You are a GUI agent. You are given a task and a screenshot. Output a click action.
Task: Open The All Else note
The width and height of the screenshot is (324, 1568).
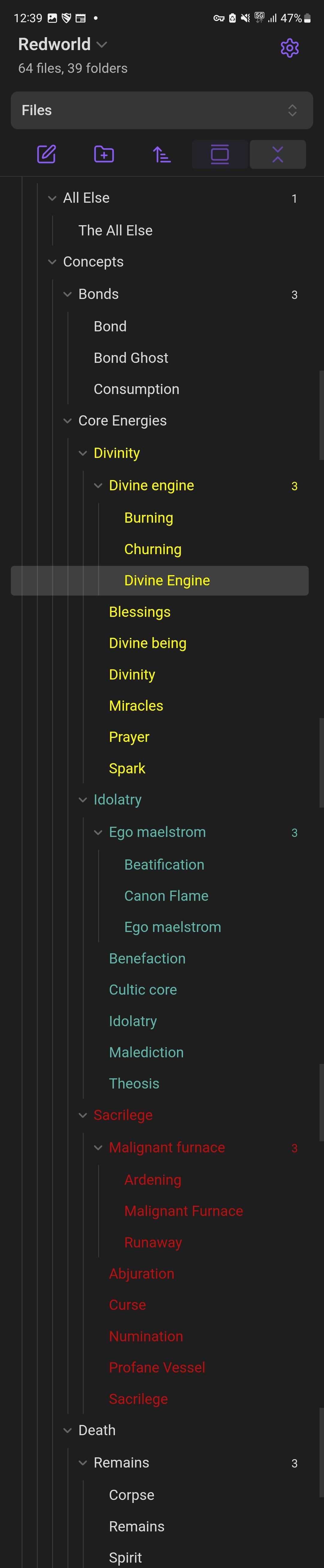pos(116,231)
